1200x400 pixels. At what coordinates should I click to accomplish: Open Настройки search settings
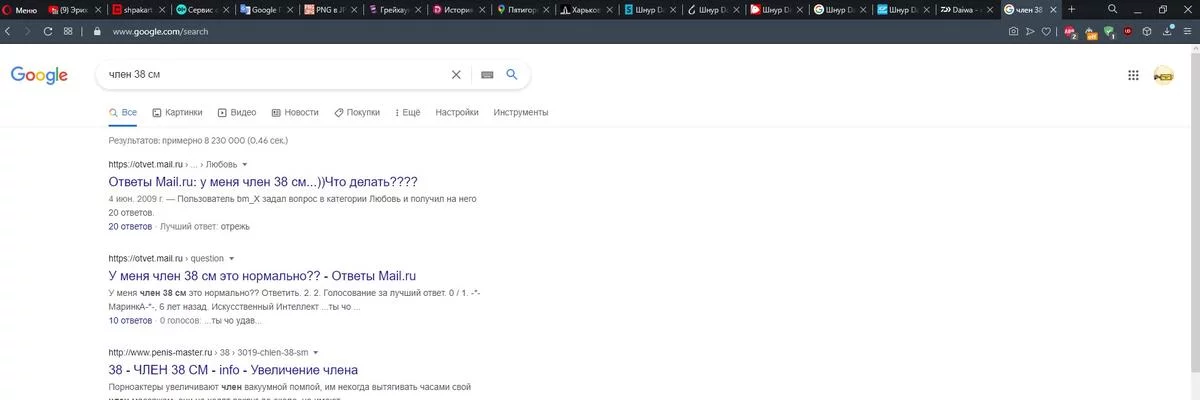[457, 112]
